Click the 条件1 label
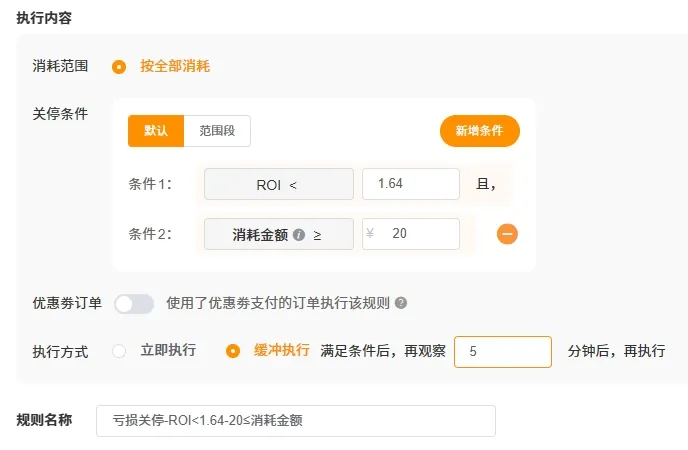 (x=151, y=184)
